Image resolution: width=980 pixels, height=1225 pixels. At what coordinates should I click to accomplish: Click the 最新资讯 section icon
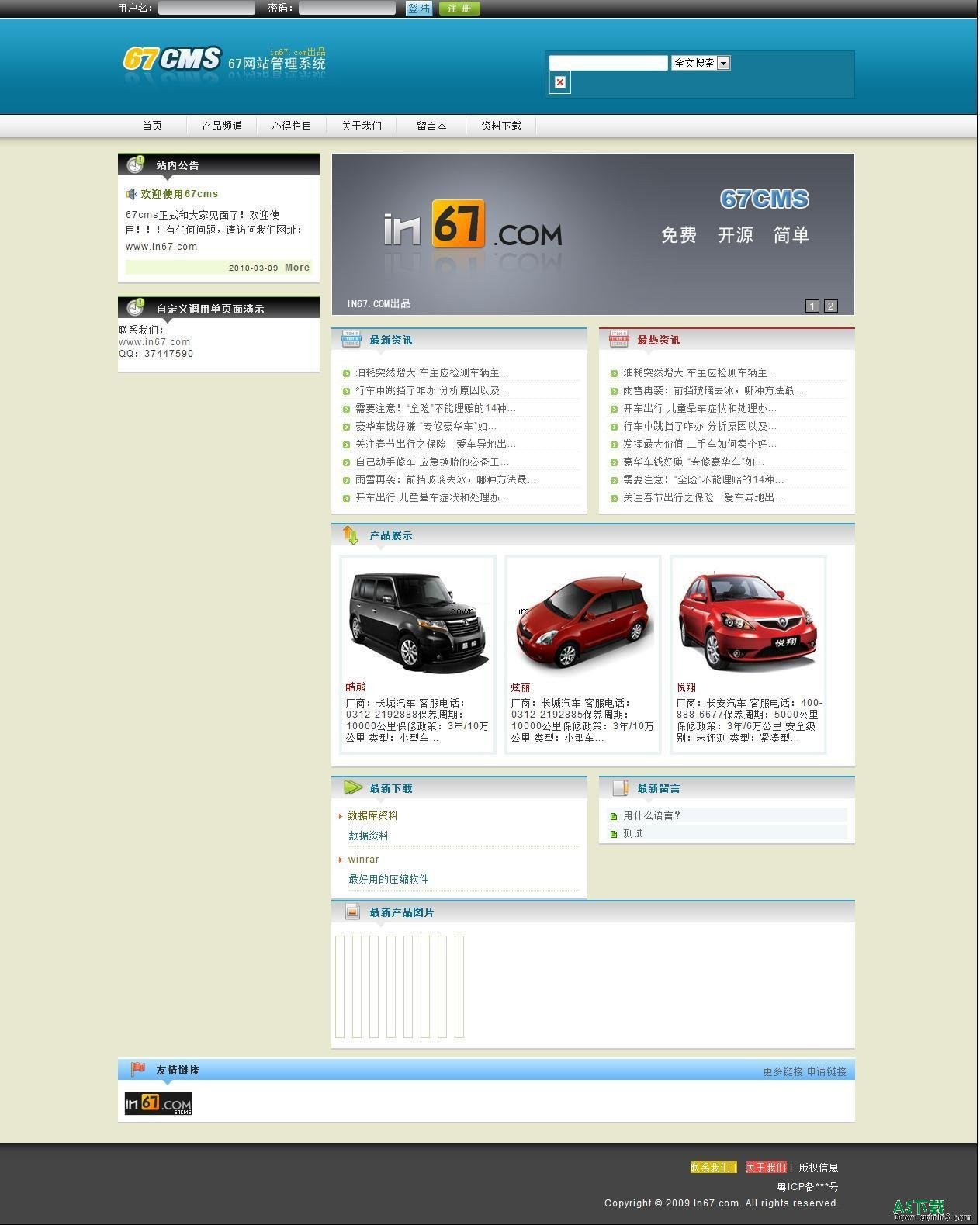351,339
